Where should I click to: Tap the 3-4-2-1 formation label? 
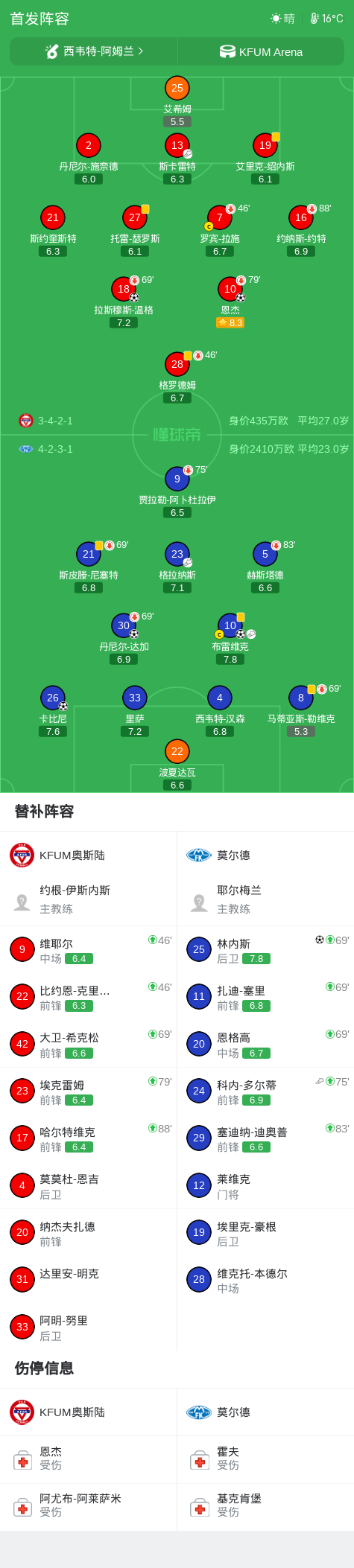55,421
